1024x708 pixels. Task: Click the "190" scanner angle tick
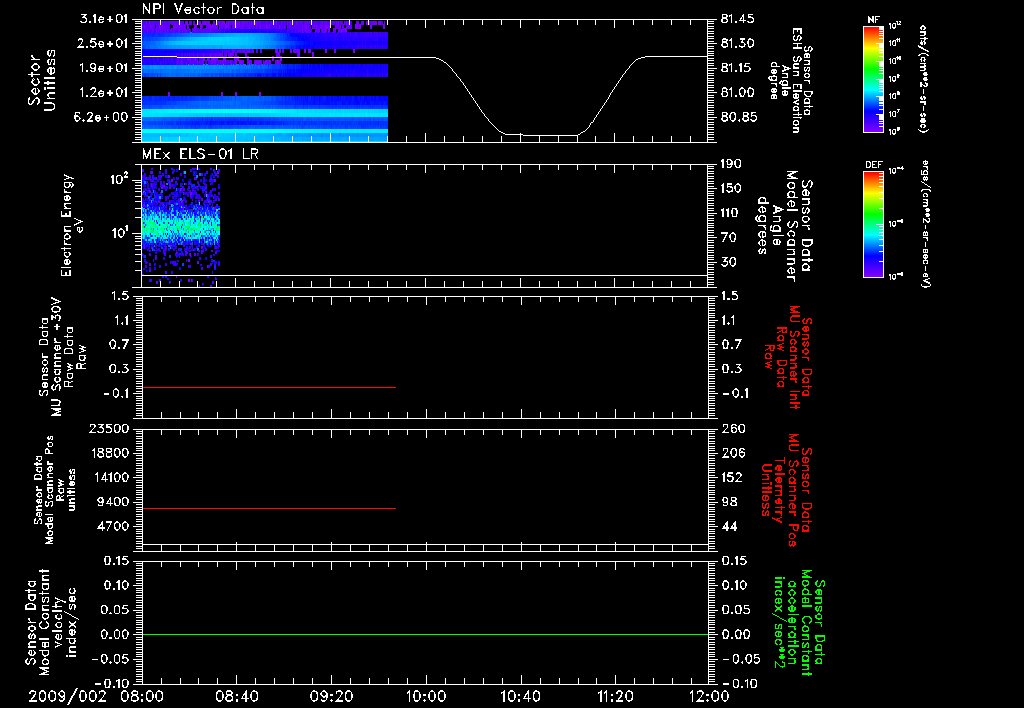[x=731, y=164]
